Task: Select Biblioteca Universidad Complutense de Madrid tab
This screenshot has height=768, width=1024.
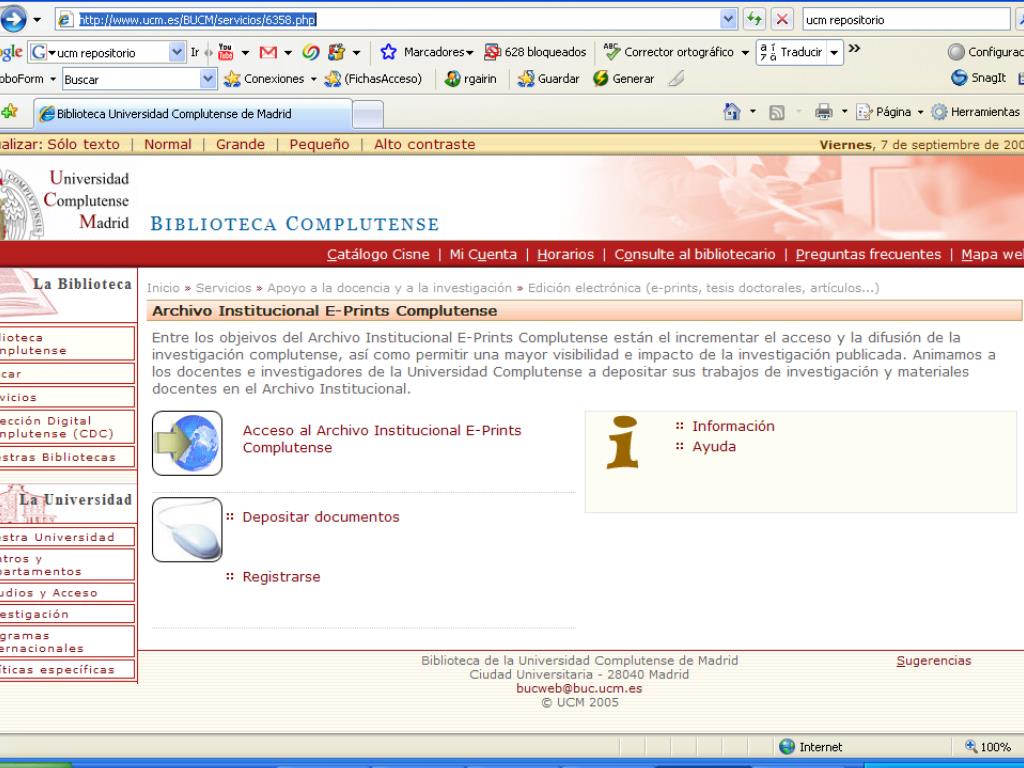Action: click(x=193, y=114)
